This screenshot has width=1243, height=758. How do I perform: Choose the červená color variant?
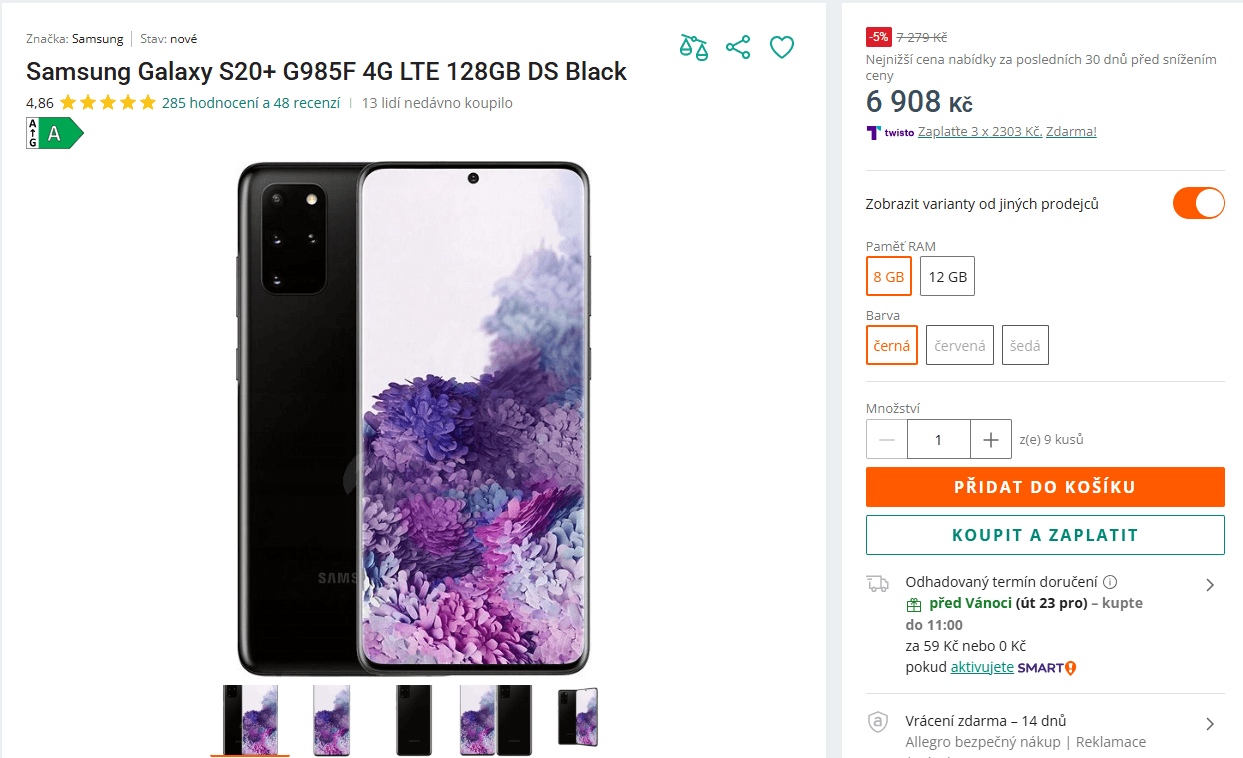coord(960,346)
